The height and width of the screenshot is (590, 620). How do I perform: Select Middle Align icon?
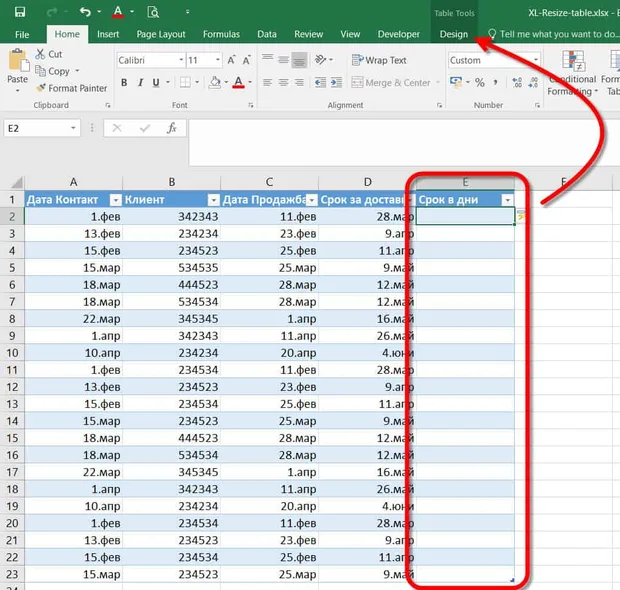click(284, 60)
